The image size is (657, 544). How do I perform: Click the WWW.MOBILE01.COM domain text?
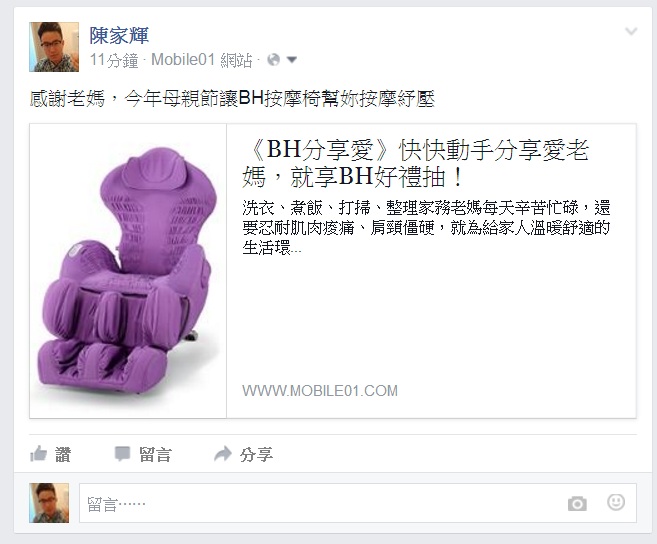click(320, 391)
